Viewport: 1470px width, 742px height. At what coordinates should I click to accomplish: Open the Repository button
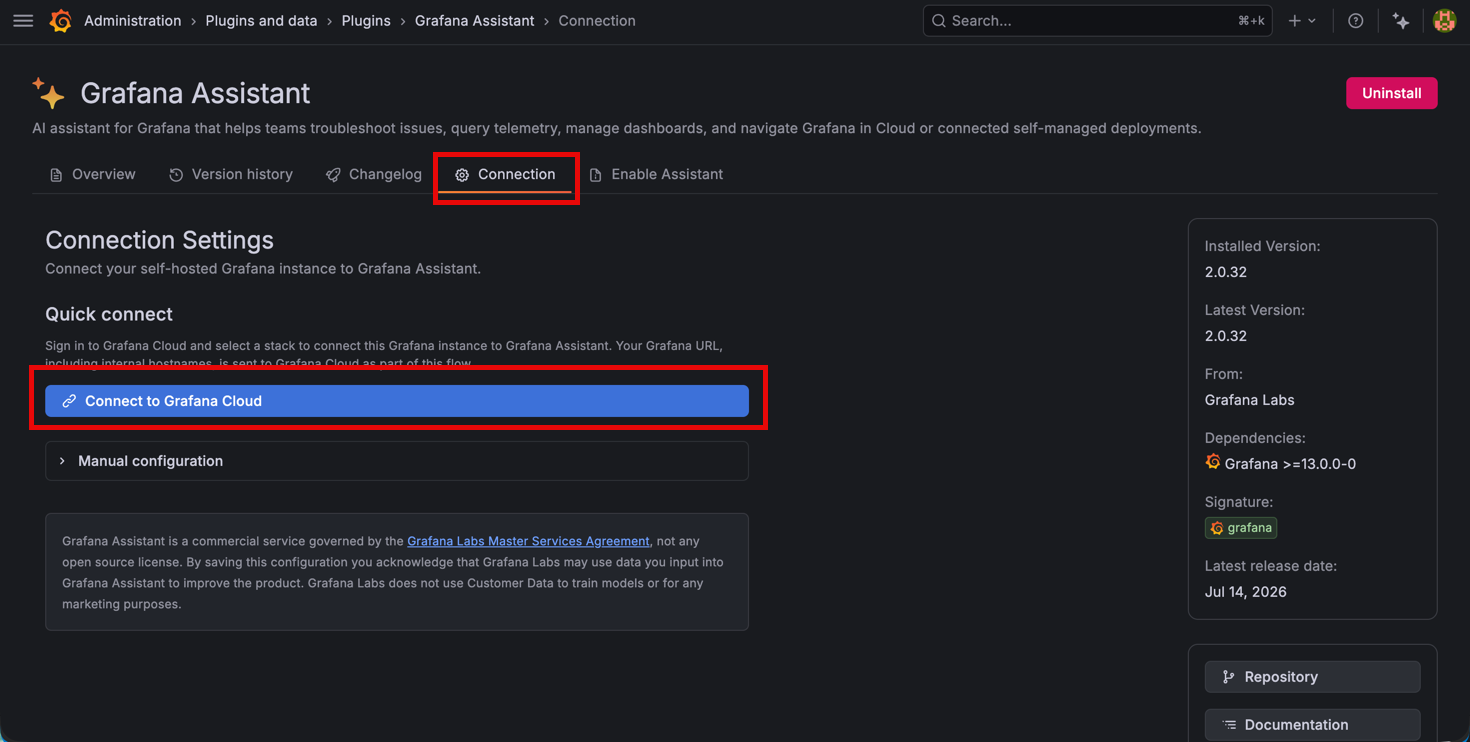coord(1312,677)
